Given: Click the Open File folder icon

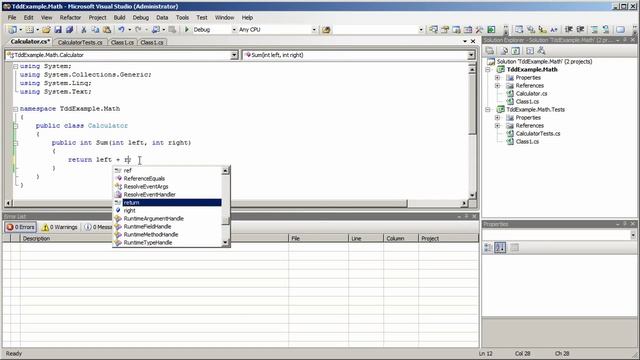Looking at the screenshot, I should click(46, 29).
